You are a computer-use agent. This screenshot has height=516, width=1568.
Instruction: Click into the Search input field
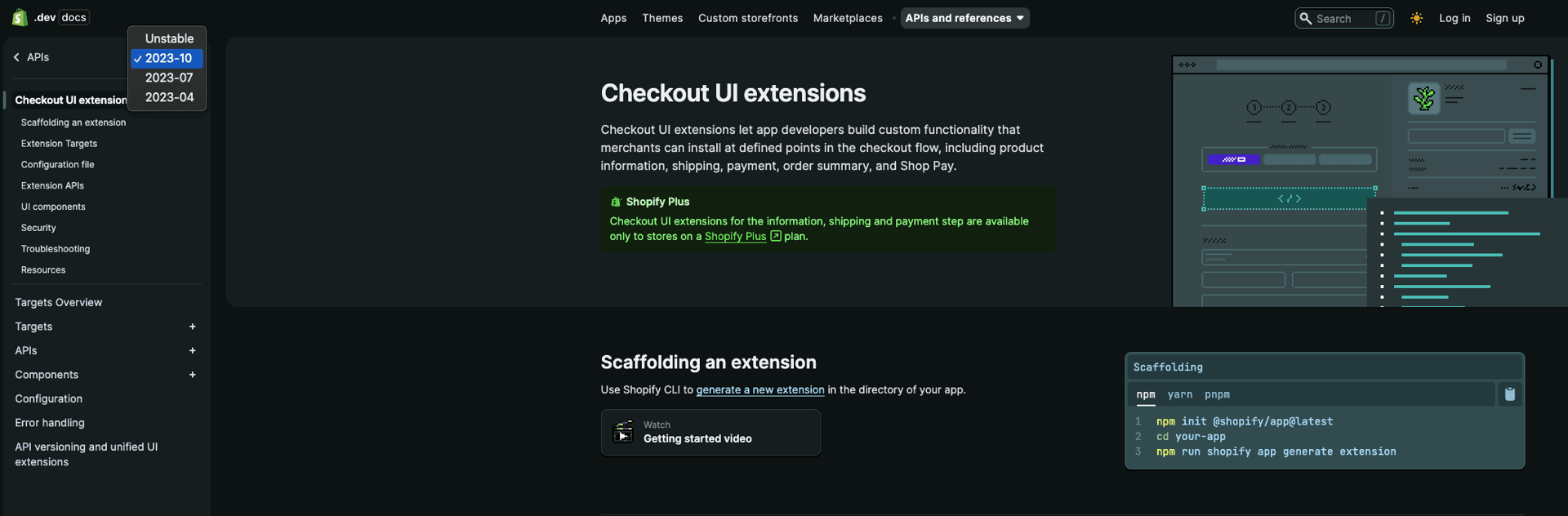click(x=1343, y=18)
